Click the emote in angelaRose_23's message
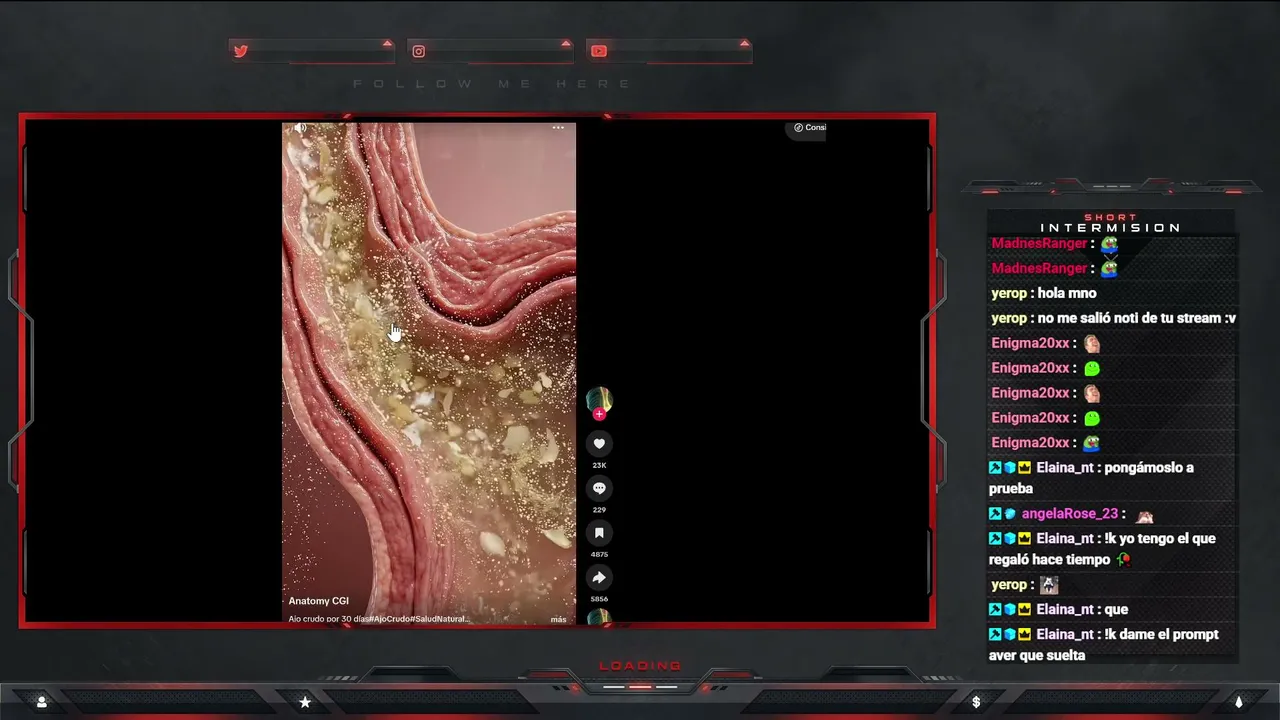 tap(1145, 516)
